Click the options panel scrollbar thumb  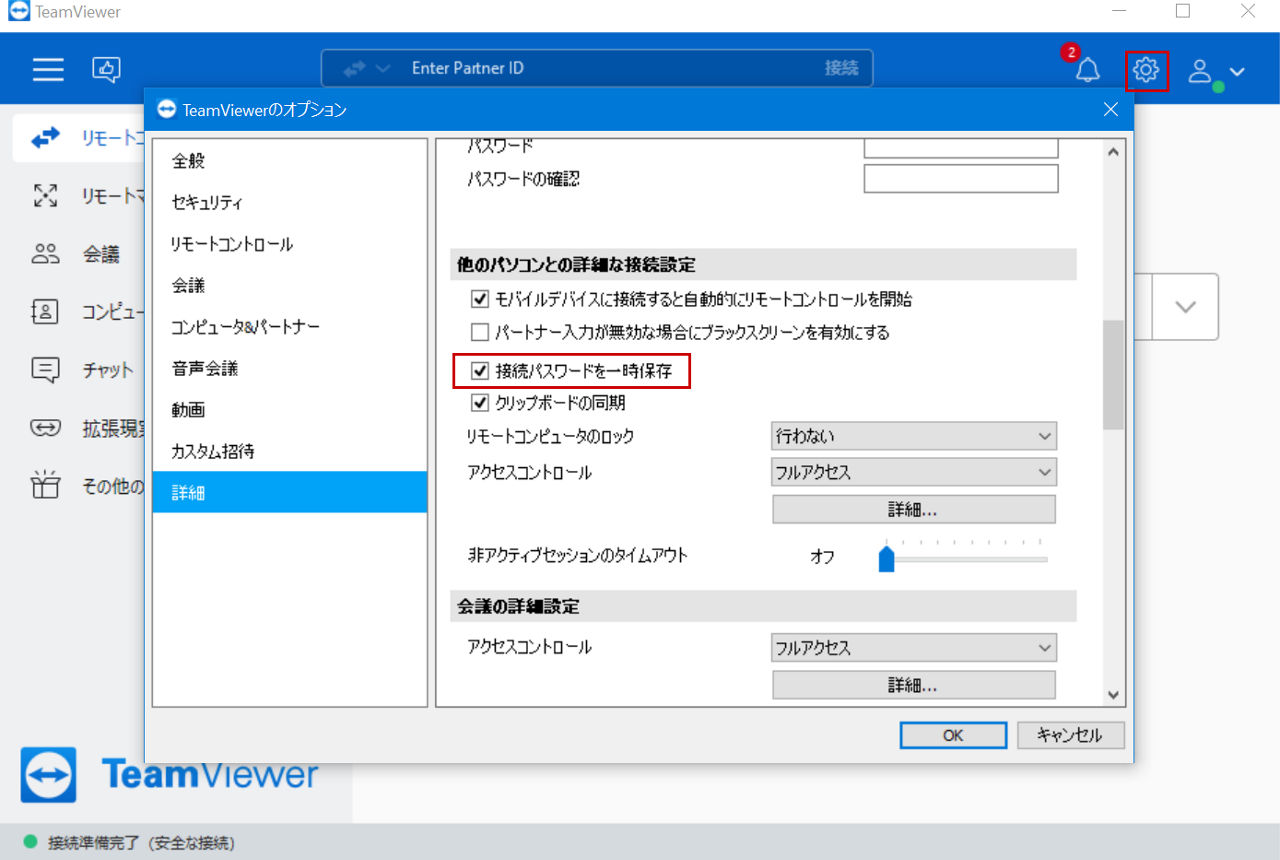pyautogui.click(x=1114, y=375)
